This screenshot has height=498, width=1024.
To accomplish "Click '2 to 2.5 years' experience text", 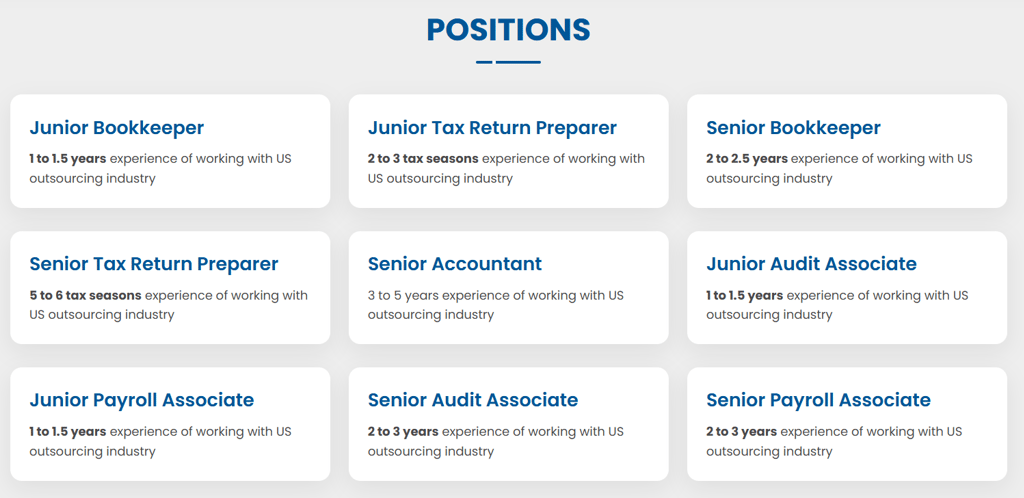I will (x=746, y=158).
